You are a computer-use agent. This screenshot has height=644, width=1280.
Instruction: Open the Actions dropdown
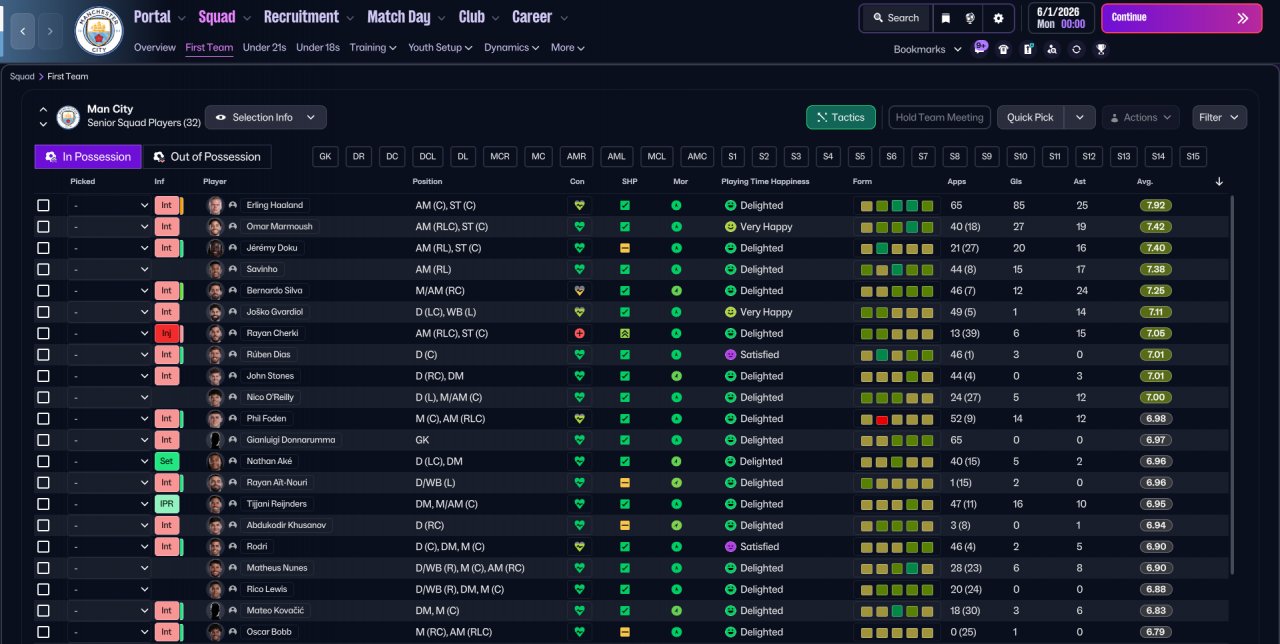coord(1140,117)
